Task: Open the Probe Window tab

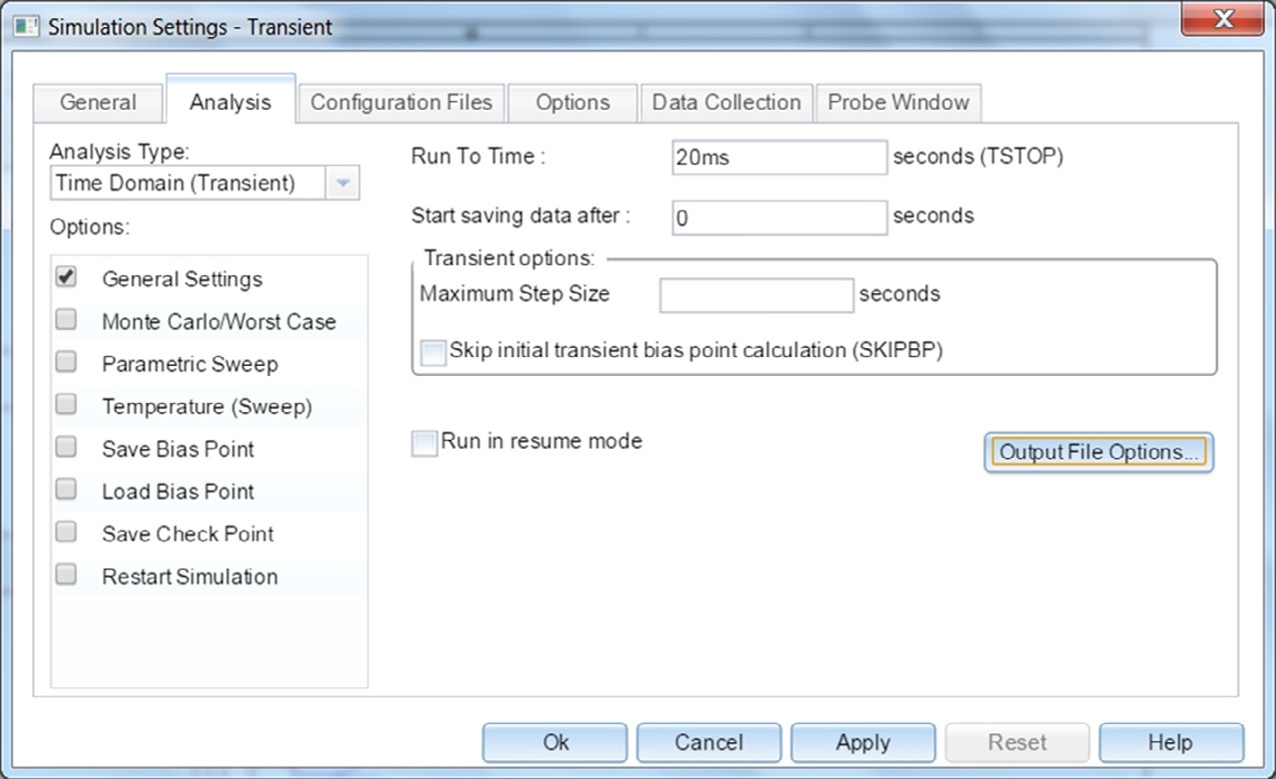Action: coord(898,103)
